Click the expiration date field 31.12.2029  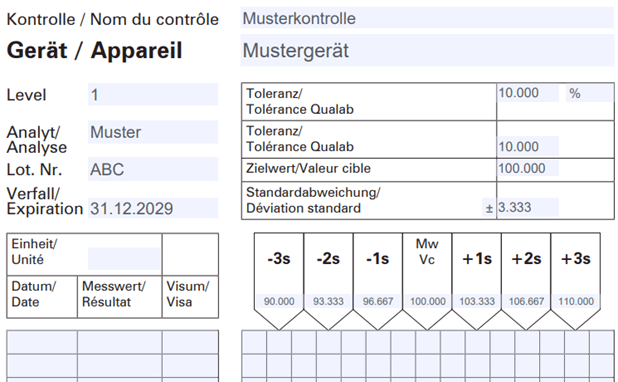(153, 208)
